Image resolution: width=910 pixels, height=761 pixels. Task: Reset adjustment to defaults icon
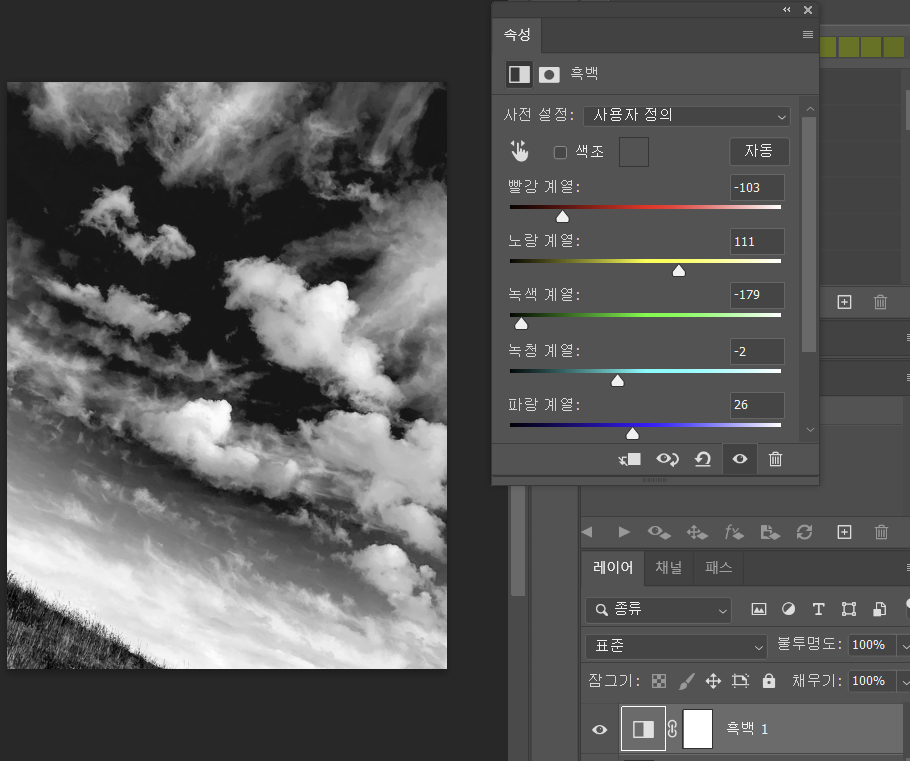click(703, 459)
